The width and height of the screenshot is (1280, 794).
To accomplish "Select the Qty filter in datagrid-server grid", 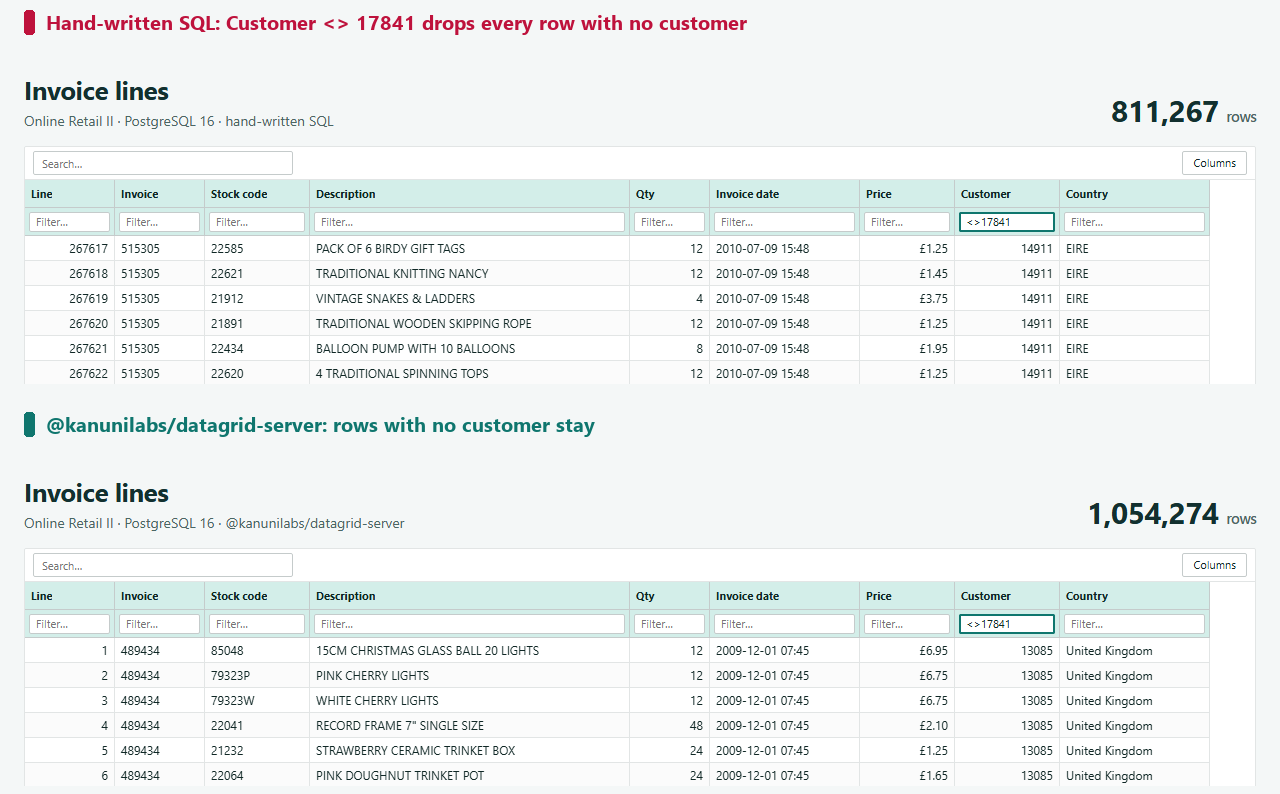I will pos(669,624).
